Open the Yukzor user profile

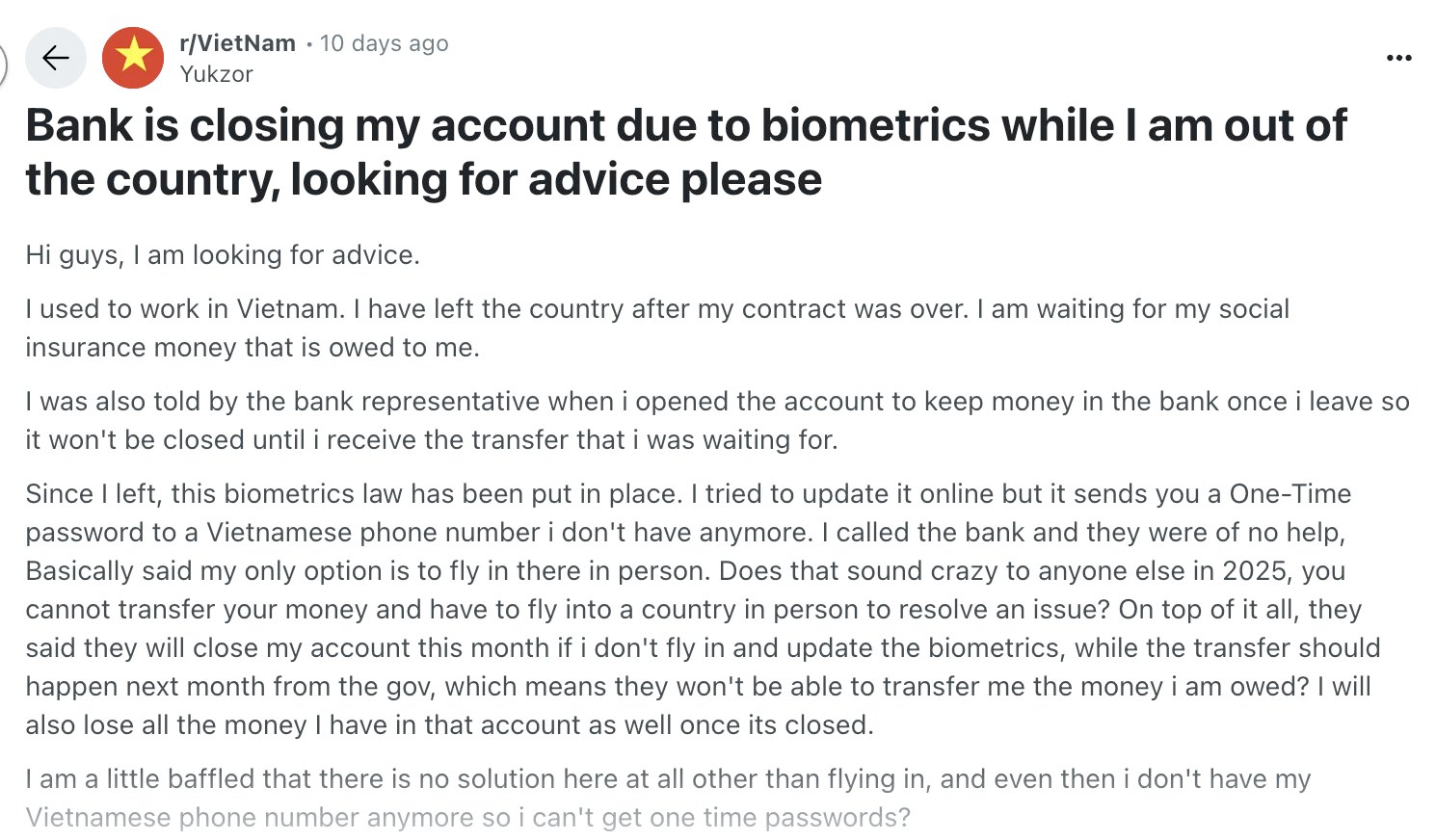point(216,74)
